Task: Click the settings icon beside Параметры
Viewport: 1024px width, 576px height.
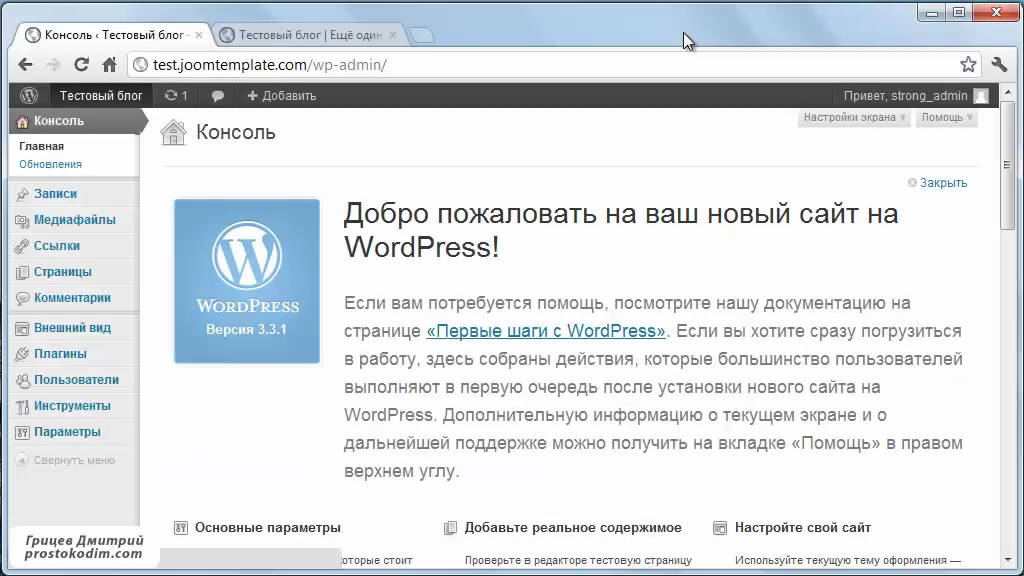Action: tap(22, 432)
